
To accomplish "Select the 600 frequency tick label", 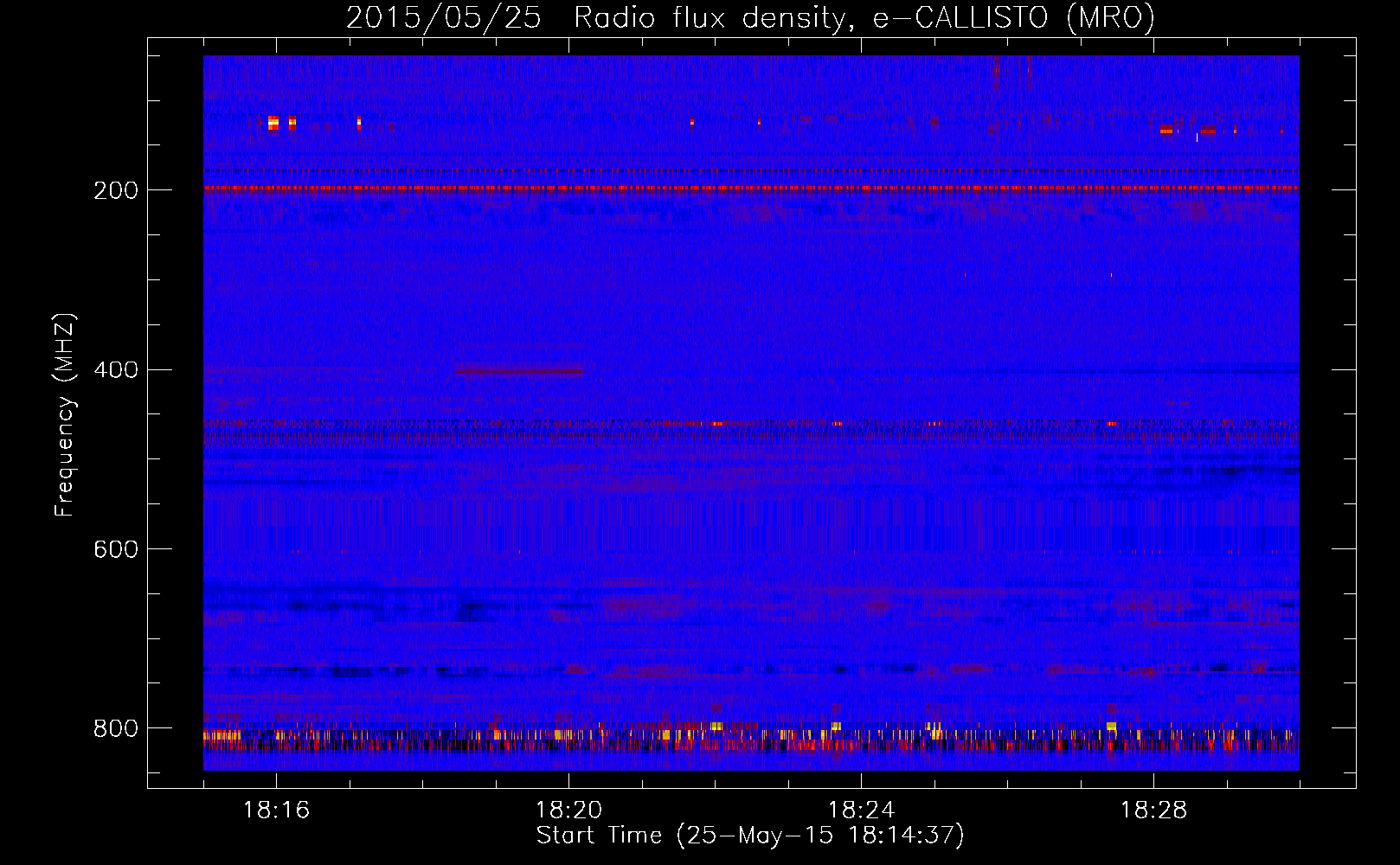I will [x=115, y=549].
